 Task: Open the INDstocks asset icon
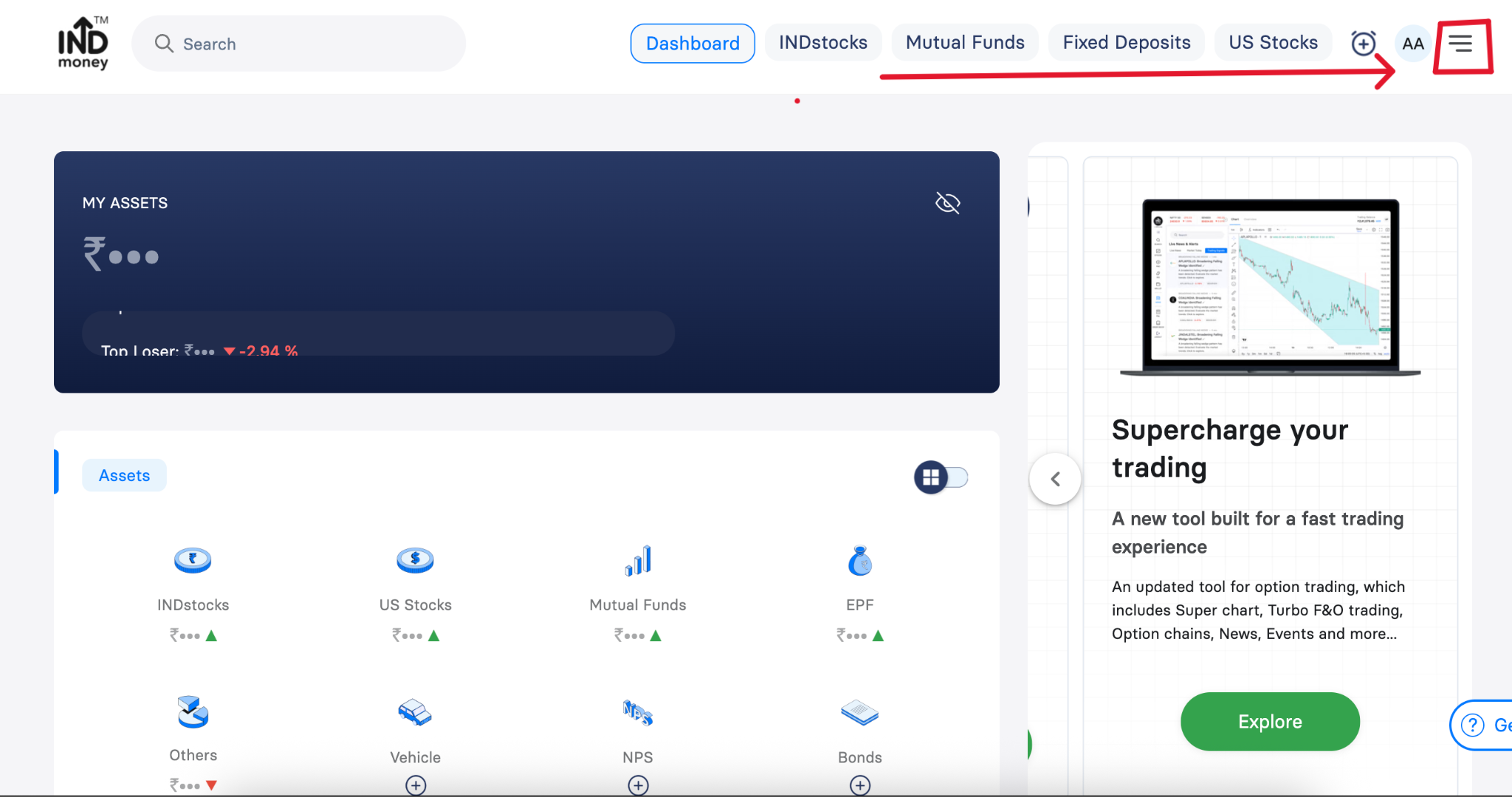pyautogui.click(x=193, y=561)
